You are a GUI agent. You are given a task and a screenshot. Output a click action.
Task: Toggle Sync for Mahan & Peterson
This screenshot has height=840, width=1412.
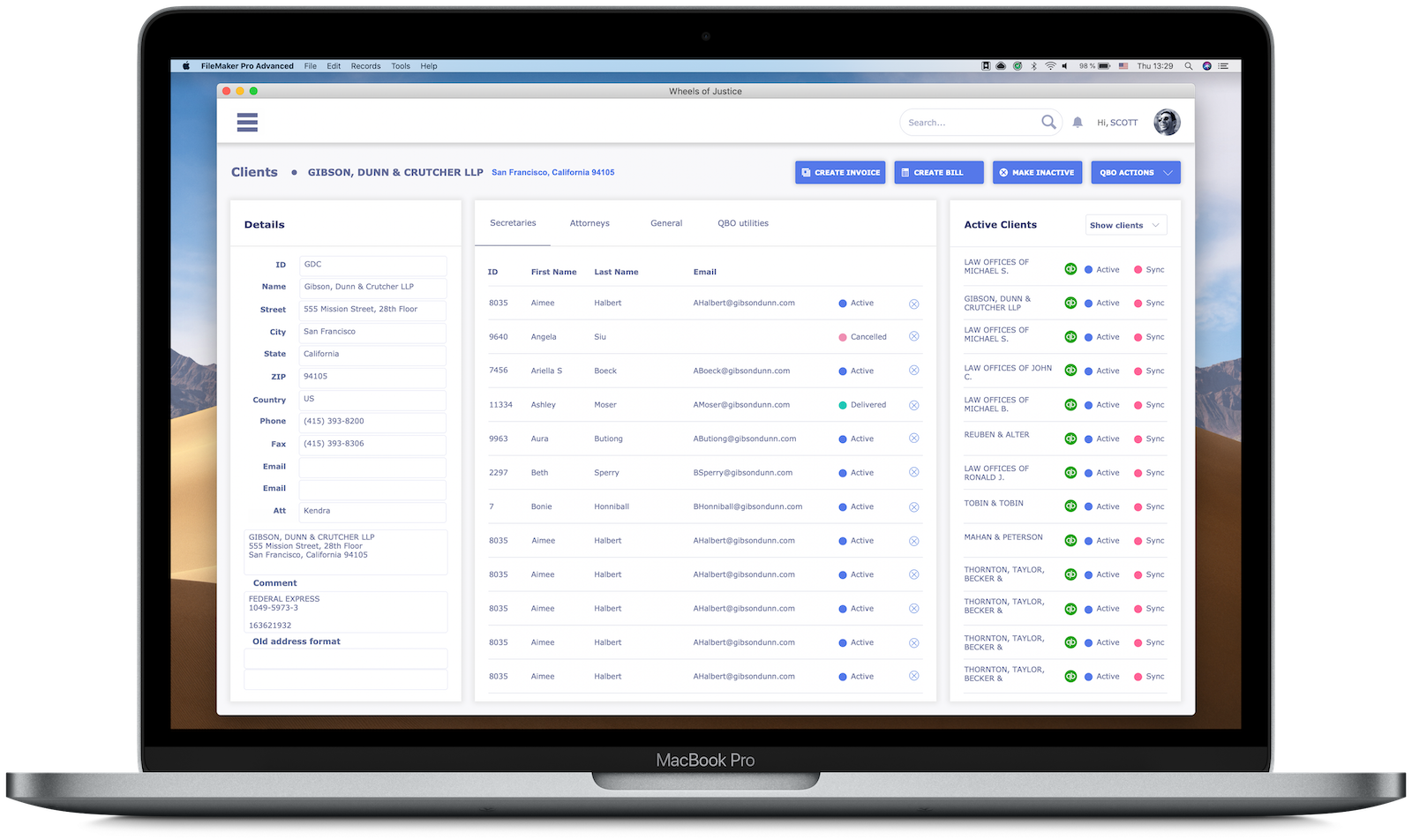click(x=1149, y=540)
